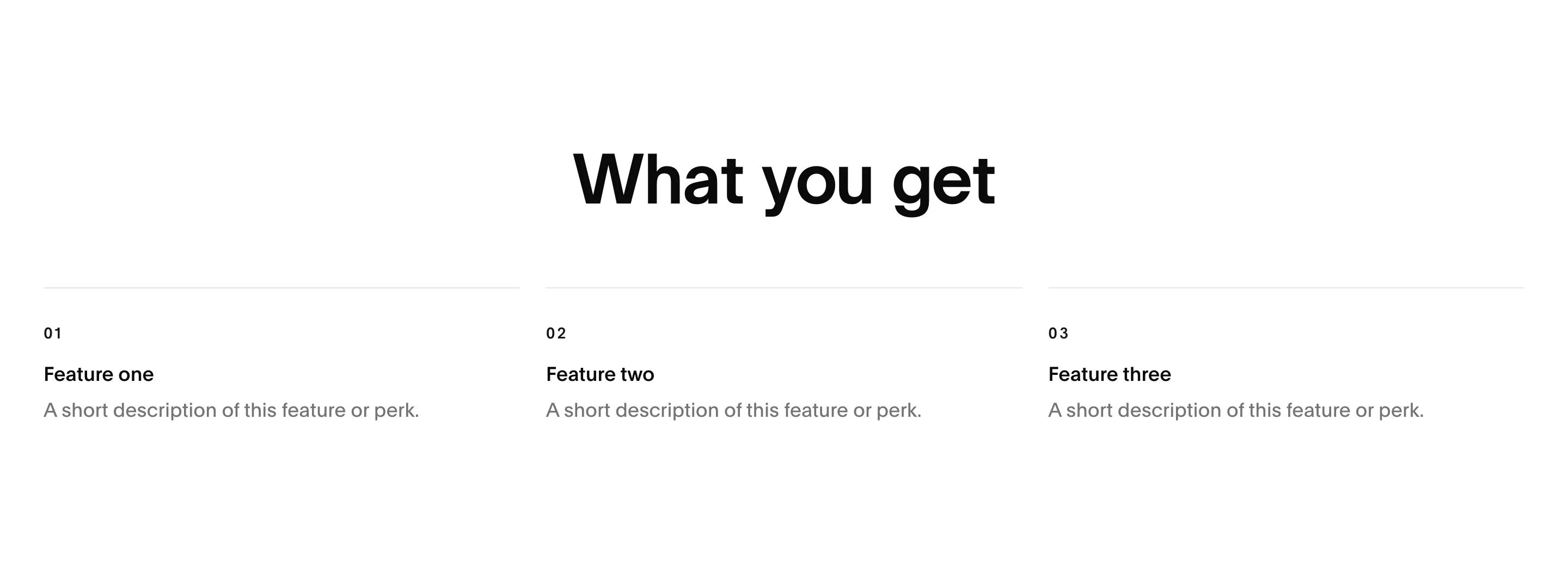
Task: Click the "What you get" heading
Action: (784, 181)
